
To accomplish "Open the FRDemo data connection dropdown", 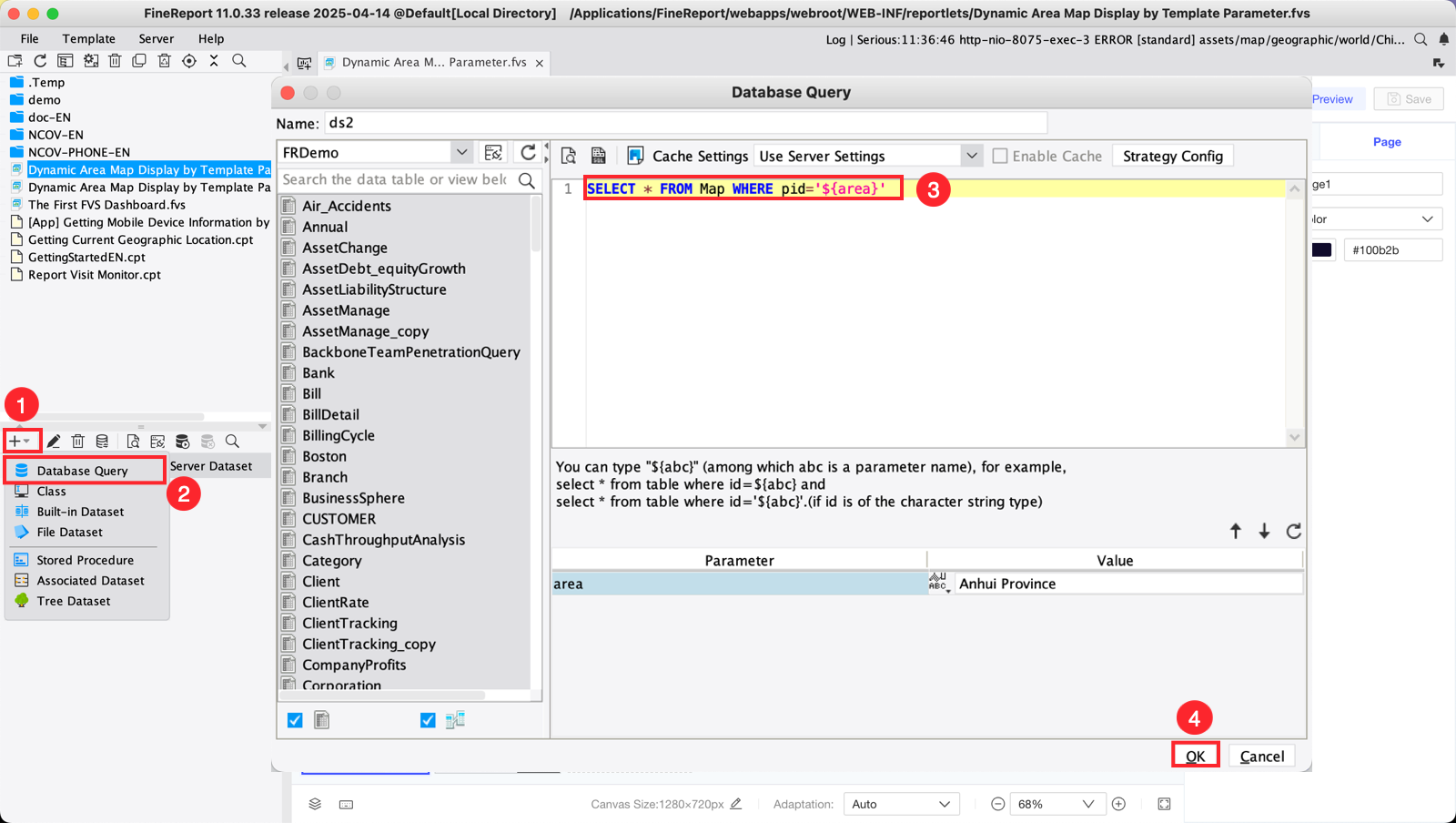I will 461,152.
